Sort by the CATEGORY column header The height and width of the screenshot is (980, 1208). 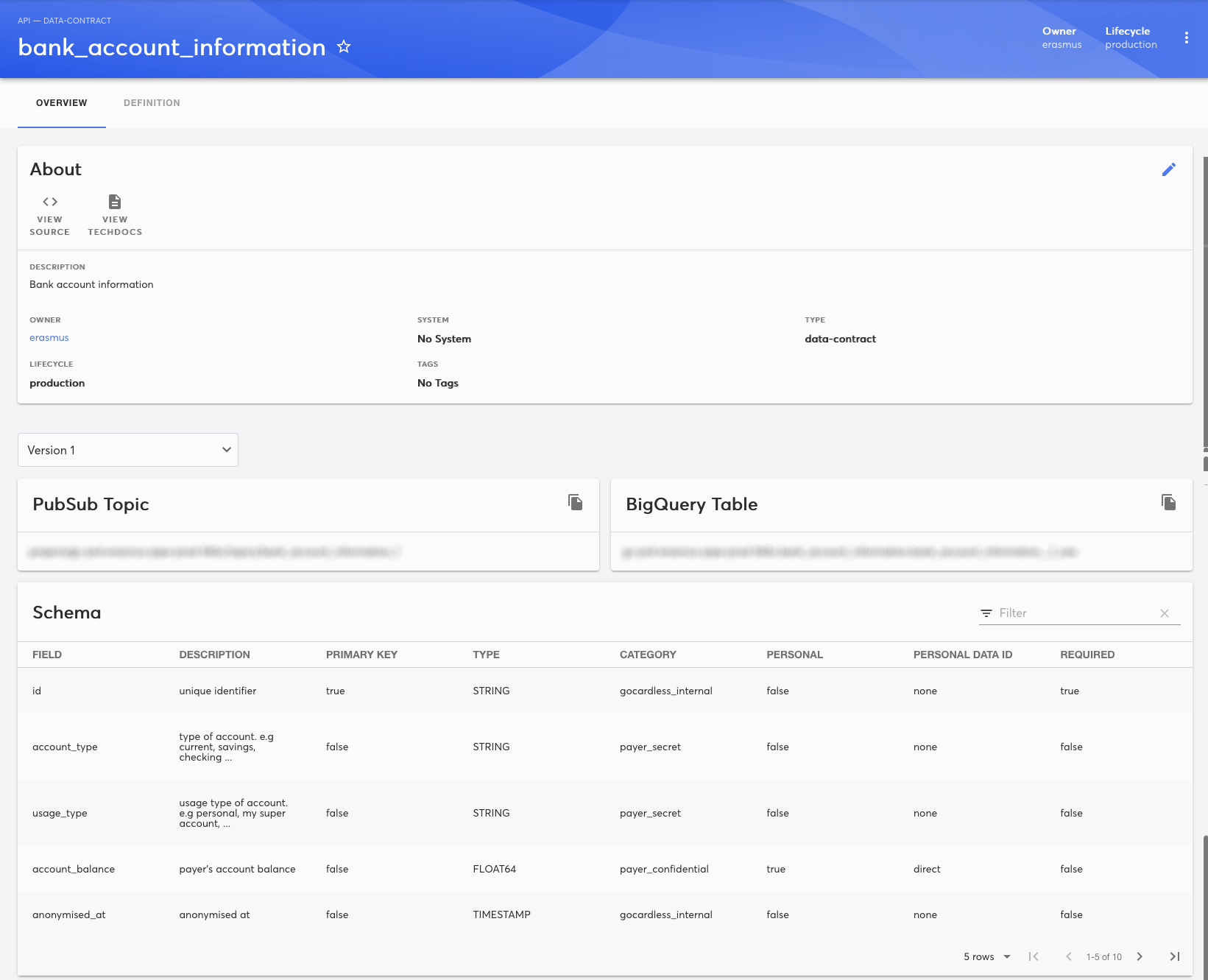click(648, 655)
